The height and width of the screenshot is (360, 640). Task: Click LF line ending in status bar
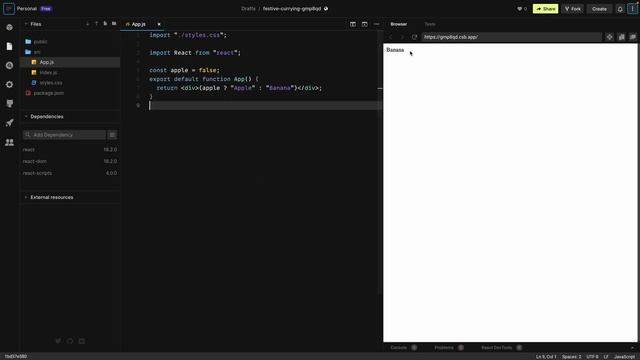coord(606,357)
